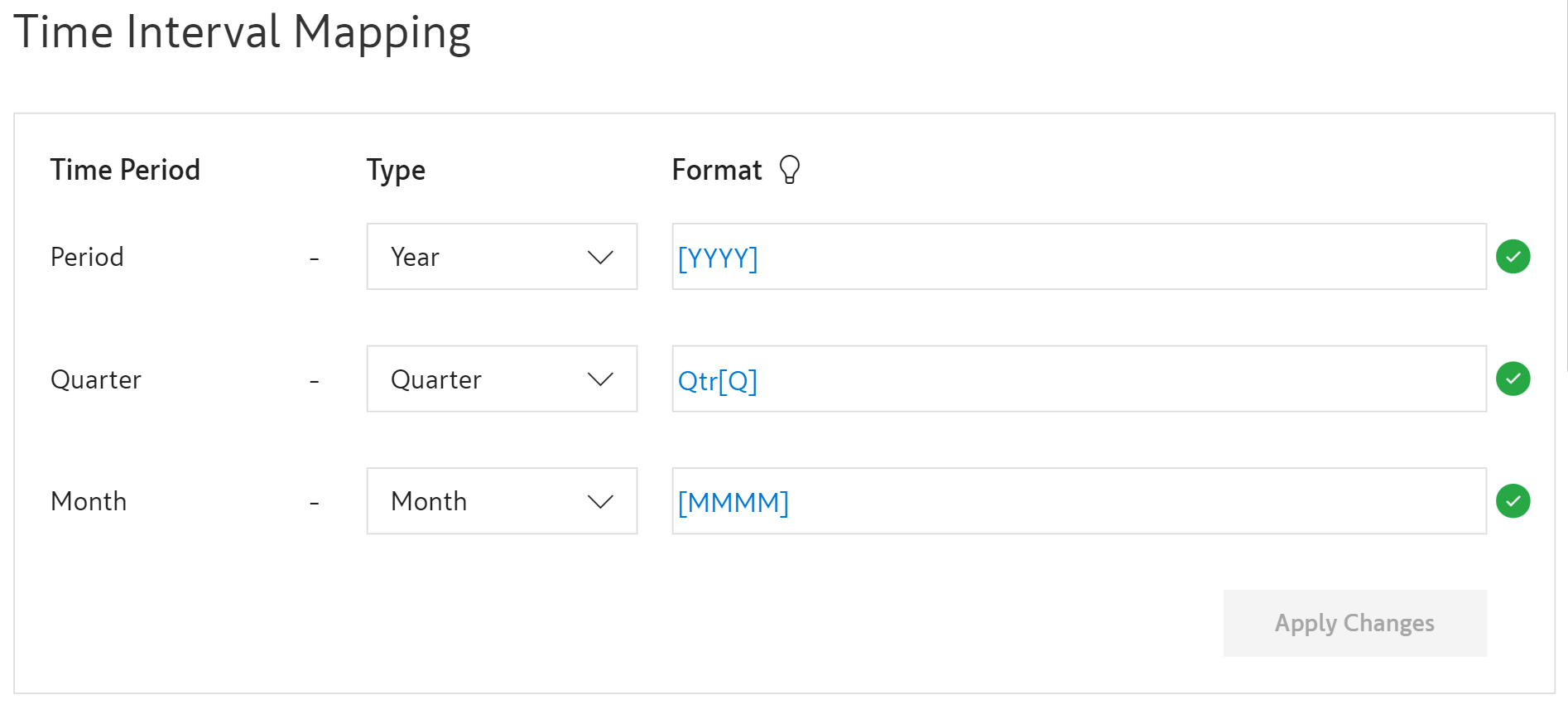Image resolution: width=1568 pixels, height=724 pixels.
Task: Click the Period row label
Action: pyautogui.click(x=87, y=257)
